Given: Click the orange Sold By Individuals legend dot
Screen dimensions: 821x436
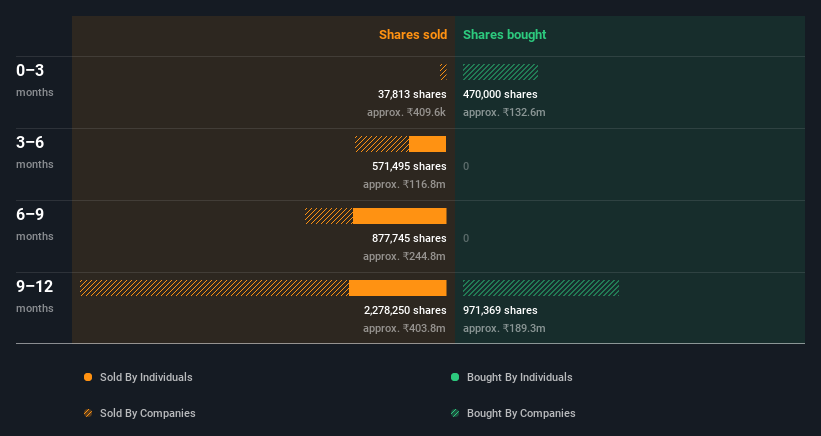Looking at the screenshot, I should [x=88, y=377].
